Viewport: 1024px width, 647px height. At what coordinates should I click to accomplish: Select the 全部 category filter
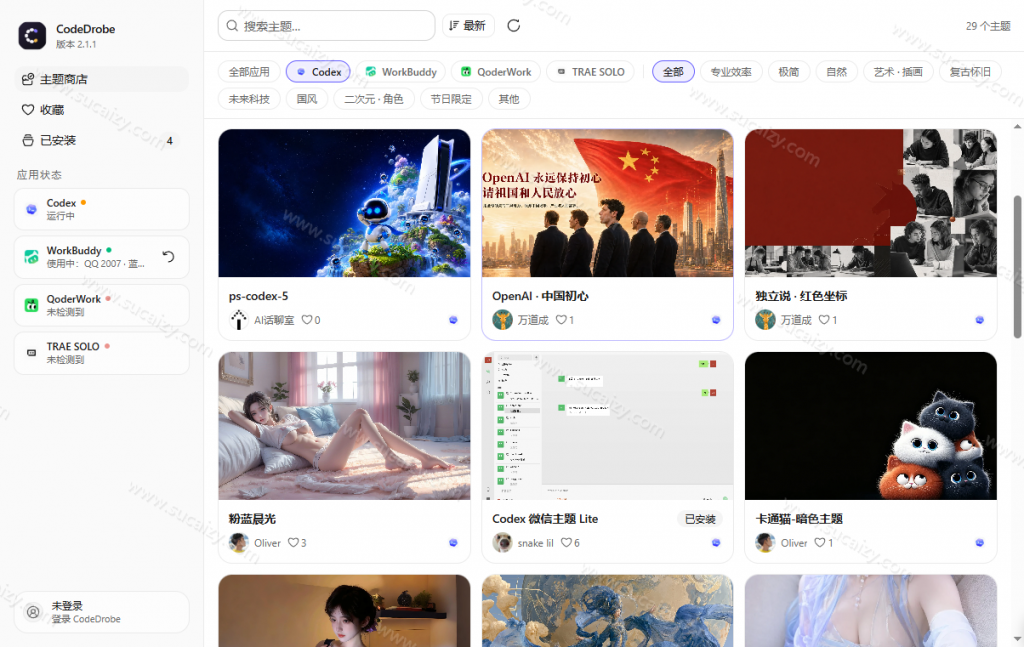pyautogui.click(x=673, y=72)
